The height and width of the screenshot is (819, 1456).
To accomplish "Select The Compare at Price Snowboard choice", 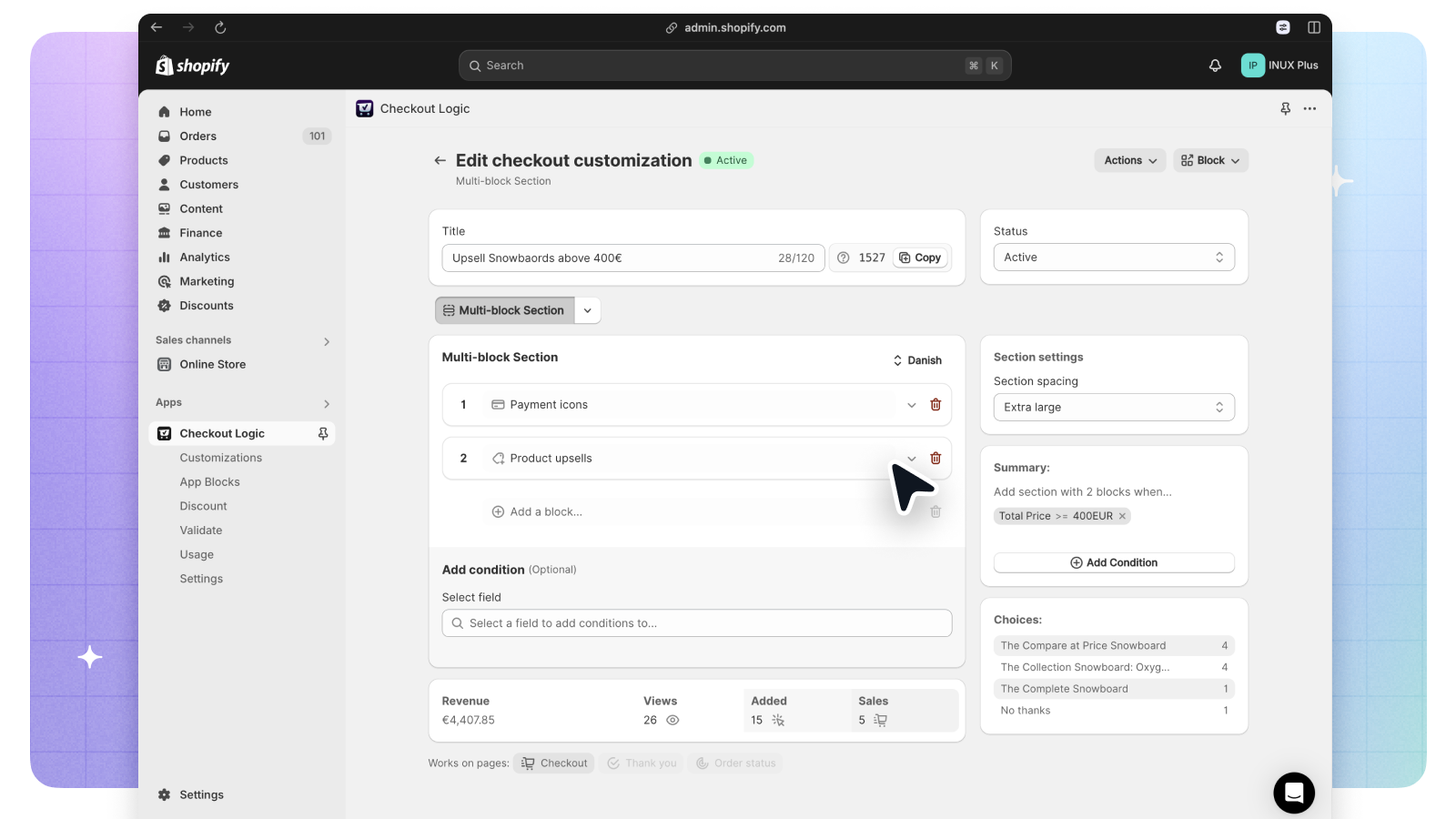I will pos(1114,646).
